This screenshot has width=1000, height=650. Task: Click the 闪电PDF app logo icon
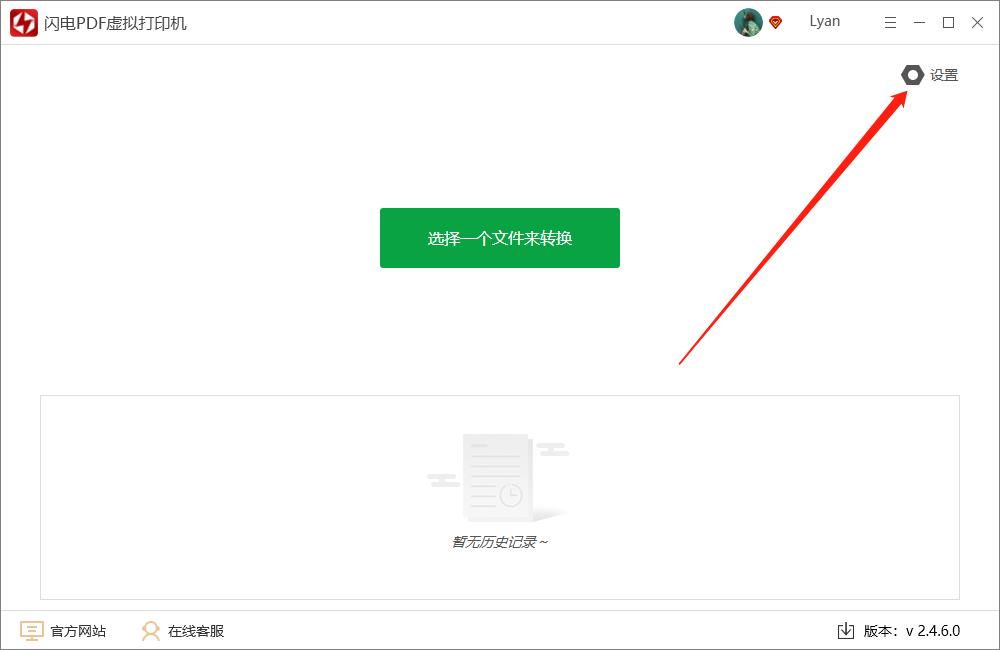point(24,23)
